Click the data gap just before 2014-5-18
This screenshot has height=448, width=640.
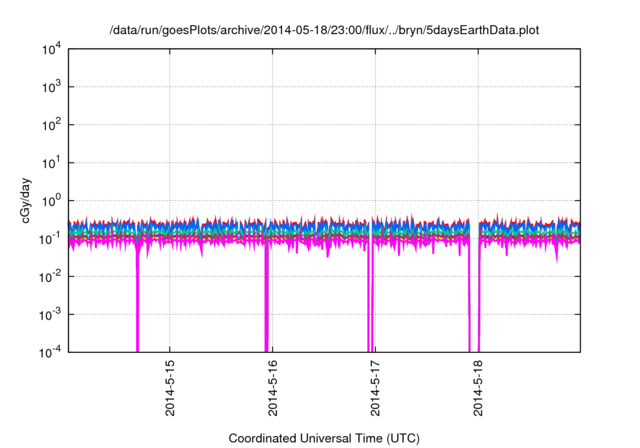pos(474,294)
